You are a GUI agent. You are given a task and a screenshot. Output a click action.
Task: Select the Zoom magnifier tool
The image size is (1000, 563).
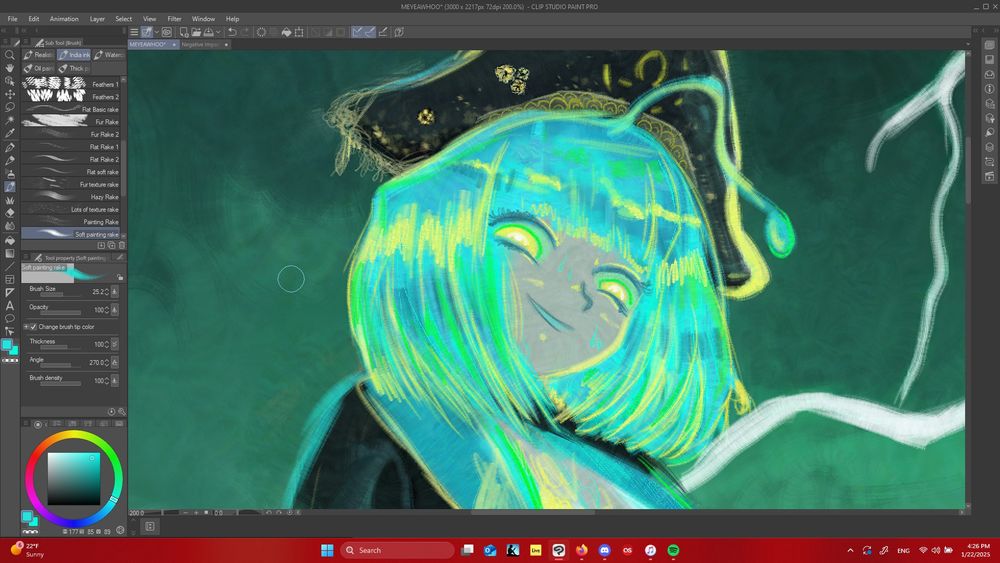point(10,55)
